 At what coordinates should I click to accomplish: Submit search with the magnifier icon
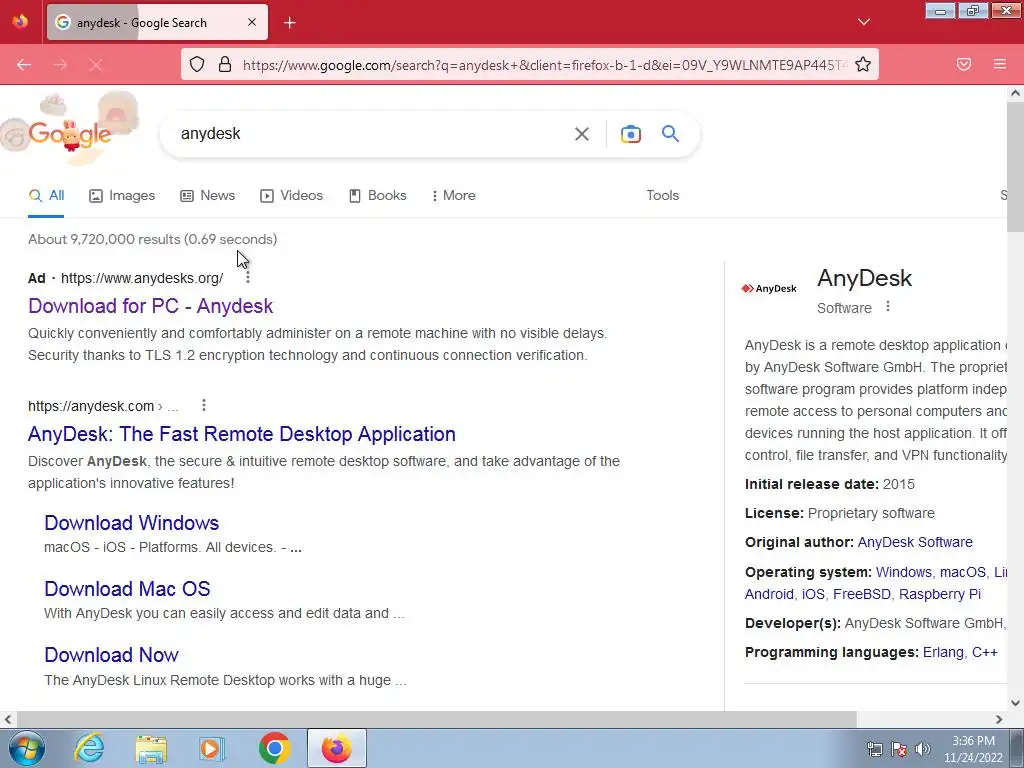[670, 134]
